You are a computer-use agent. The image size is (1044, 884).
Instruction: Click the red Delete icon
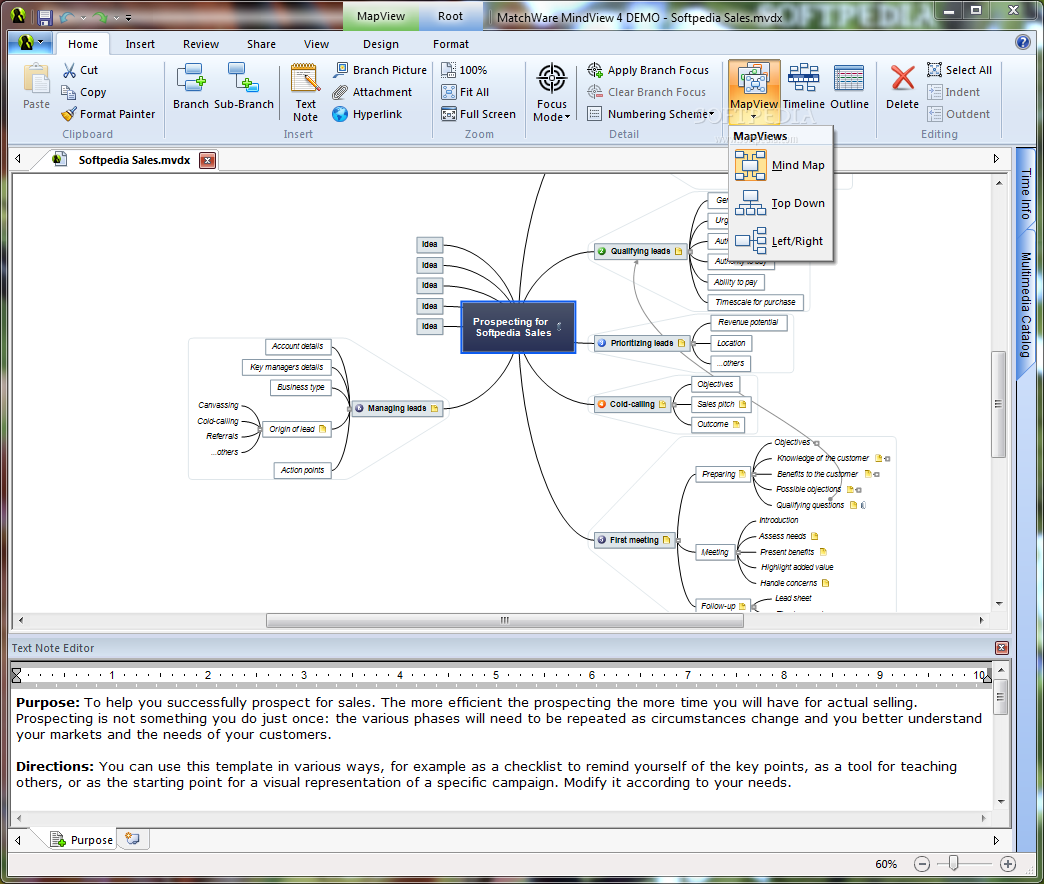click(902, 77)
